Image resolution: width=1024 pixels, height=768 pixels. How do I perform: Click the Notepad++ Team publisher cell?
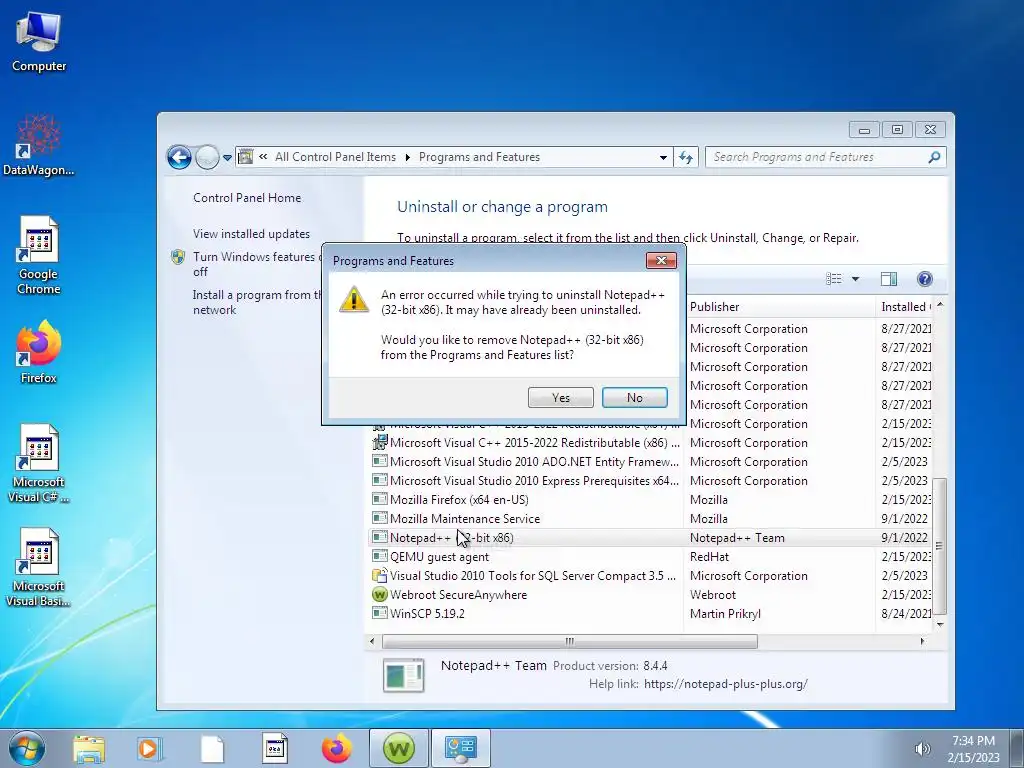tap(737, 537)
